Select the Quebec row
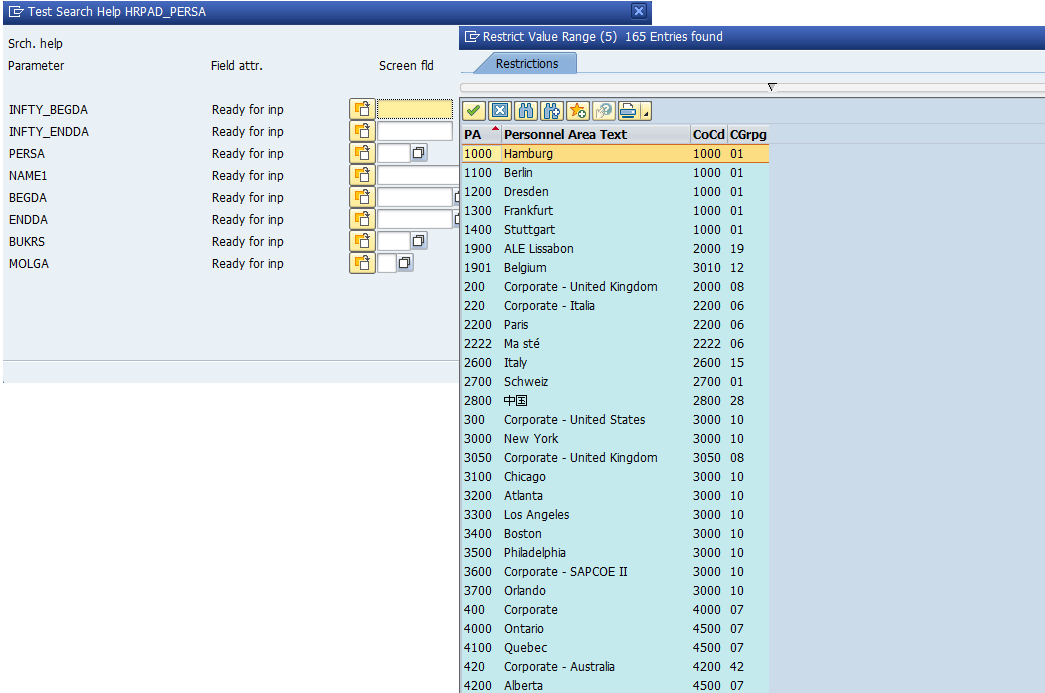The width and height of the screenshot is (1045, 693). [615, 647]
